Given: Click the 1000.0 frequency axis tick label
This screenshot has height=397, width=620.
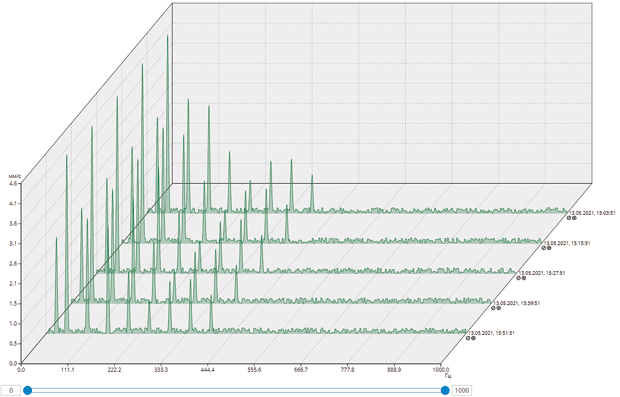Looking at the screenshot, I should [x=441, y=370].
